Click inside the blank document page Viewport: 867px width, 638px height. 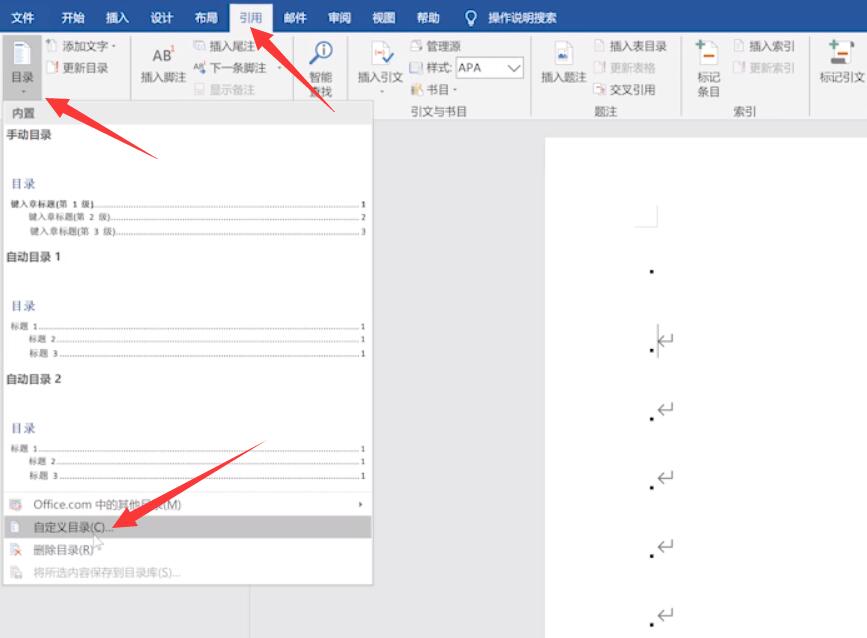point(706,387)
